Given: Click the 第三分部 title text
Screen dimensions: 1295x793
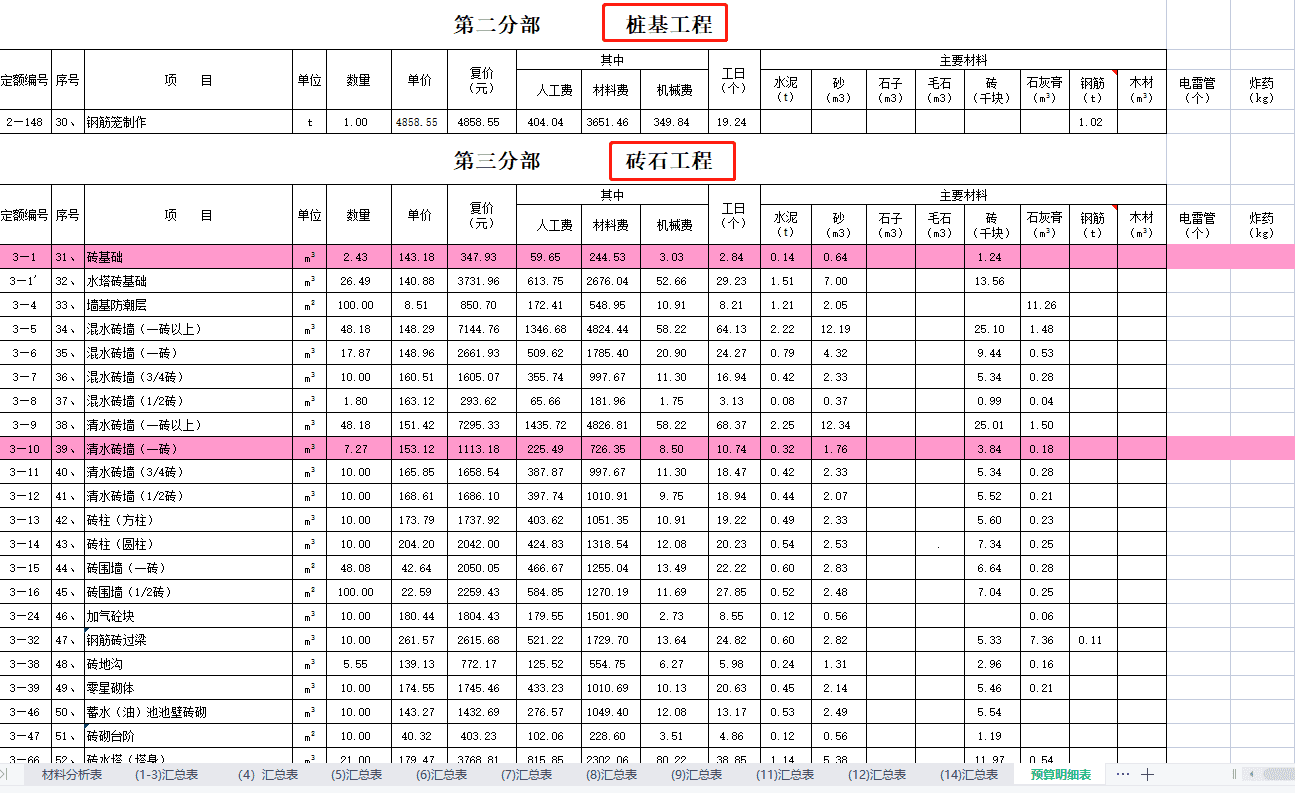Looking at the screenshot, I should 497,161.
